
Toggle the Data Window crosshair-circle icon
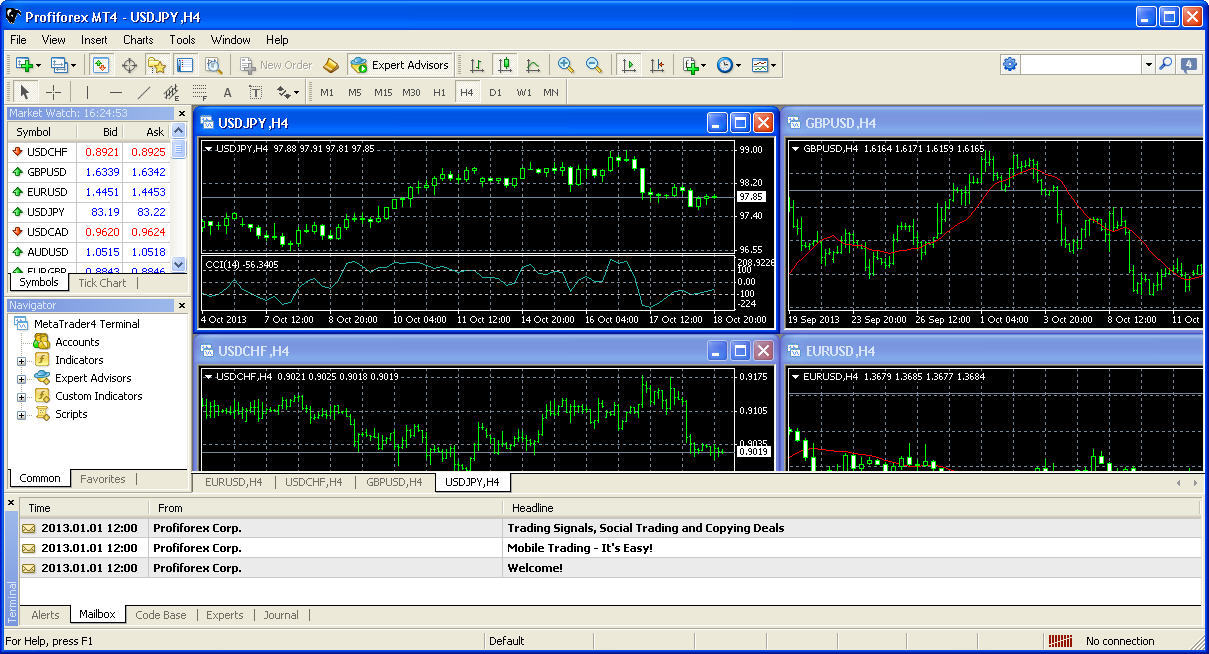129,65
